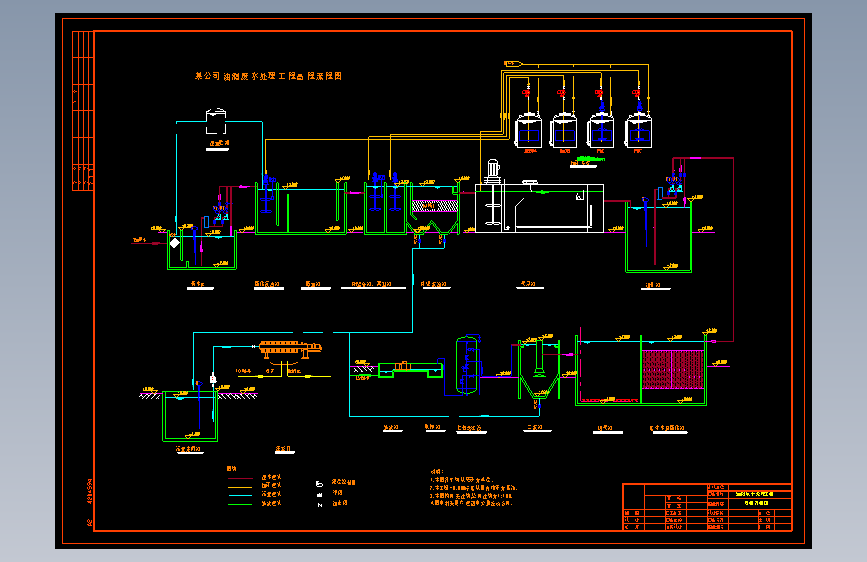Select the green capsule-shaped pressure vessel
This screenshot has width=867, height=562.
(467, 365)
